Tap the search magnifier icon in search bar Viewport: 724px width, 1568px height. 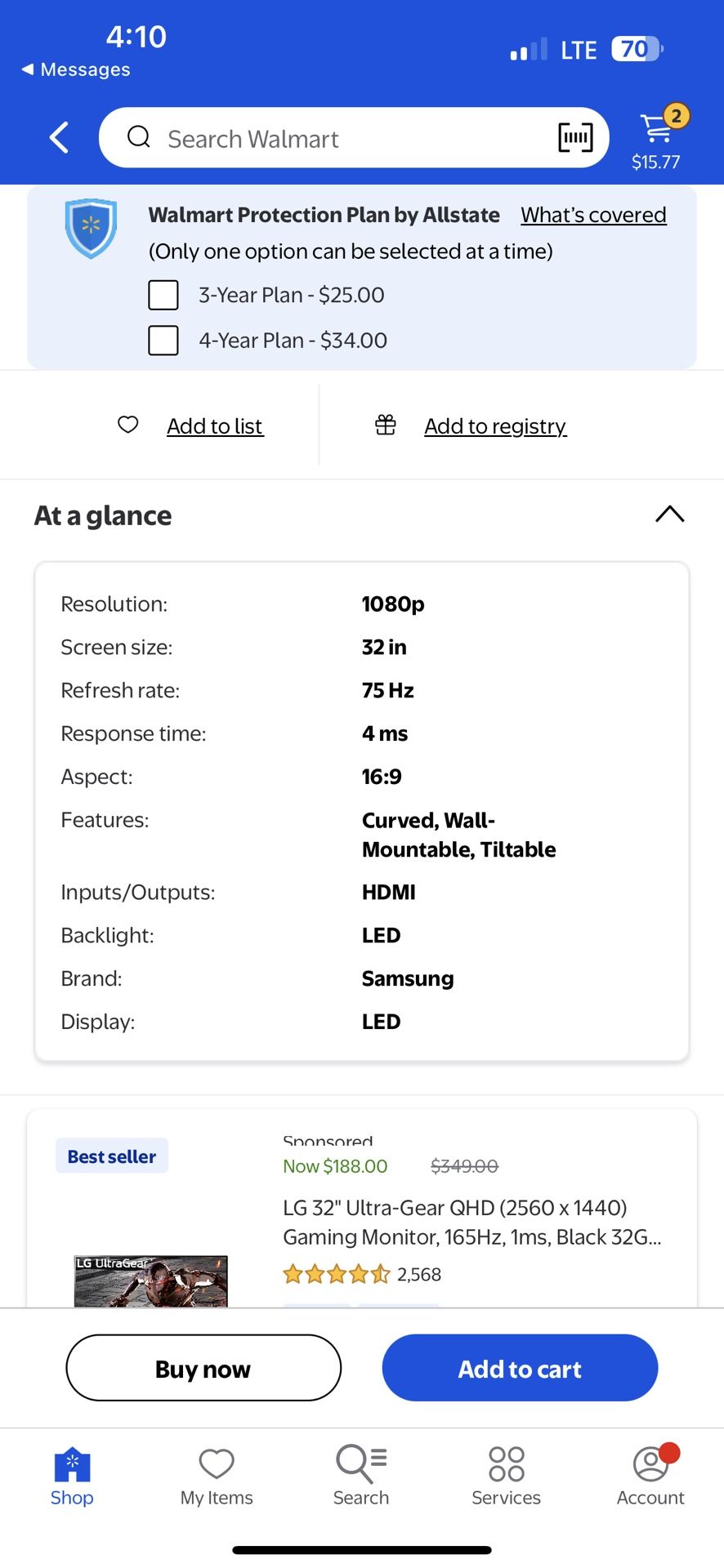[139, 136]
